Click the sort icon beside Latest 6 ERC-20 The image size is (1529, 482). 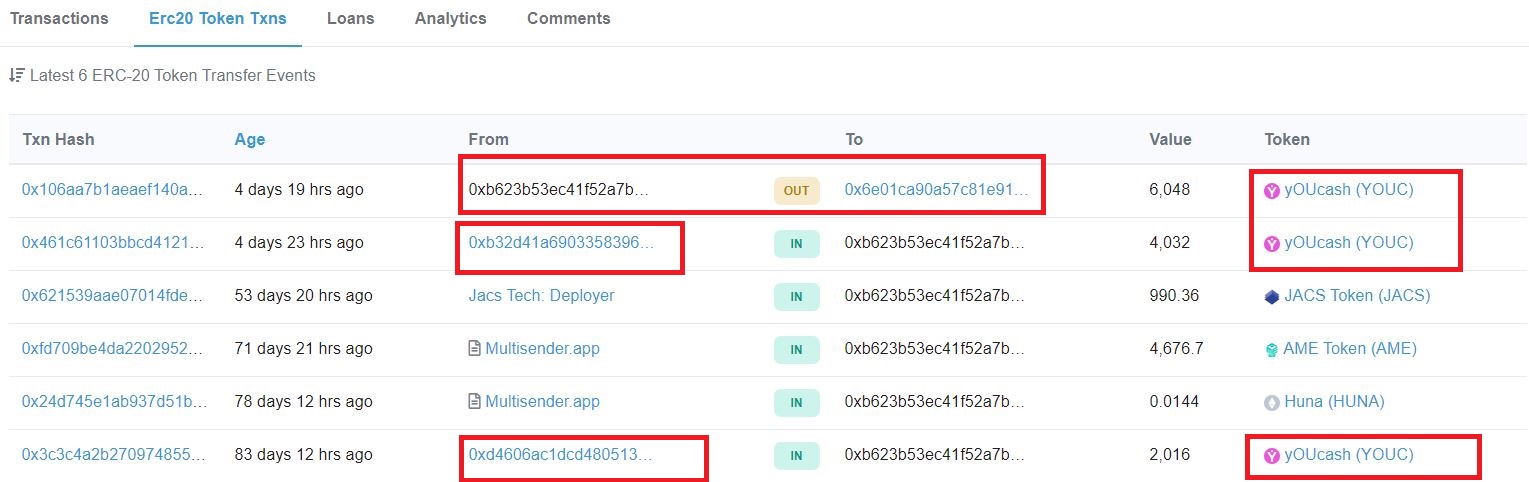(x=16, y=75)
